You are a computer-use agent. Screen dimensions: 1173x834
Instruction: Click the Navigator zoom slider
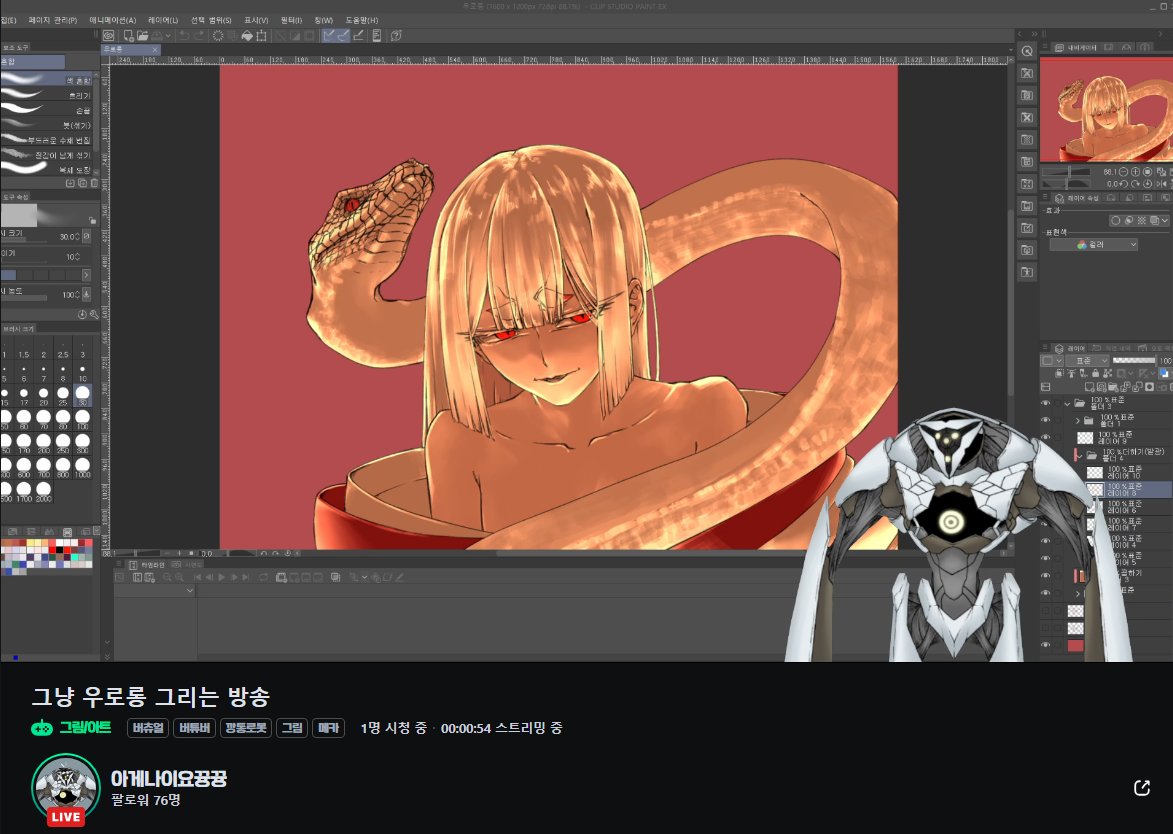pos(1067,172)
